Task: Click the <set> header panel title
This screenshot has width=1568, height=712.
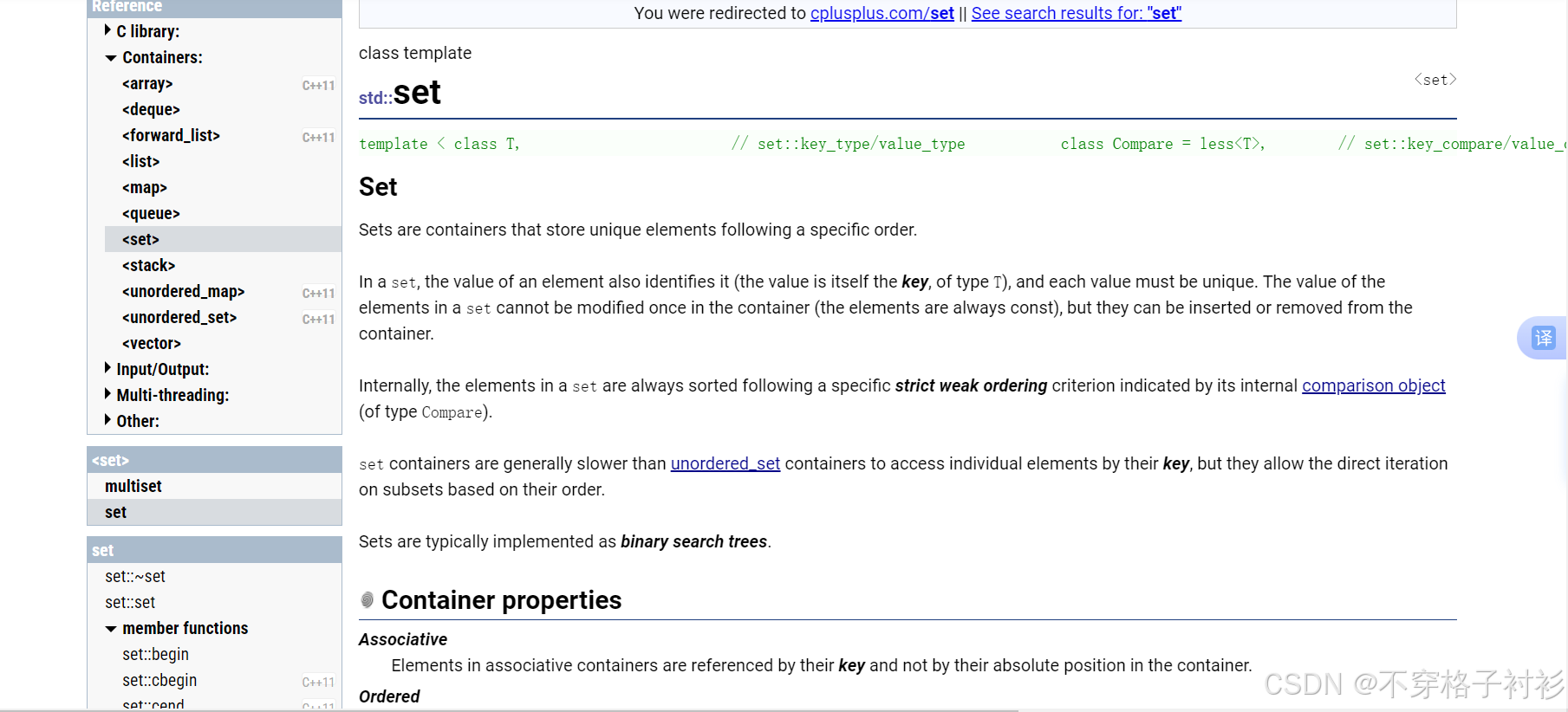Action: click(110, 460)
